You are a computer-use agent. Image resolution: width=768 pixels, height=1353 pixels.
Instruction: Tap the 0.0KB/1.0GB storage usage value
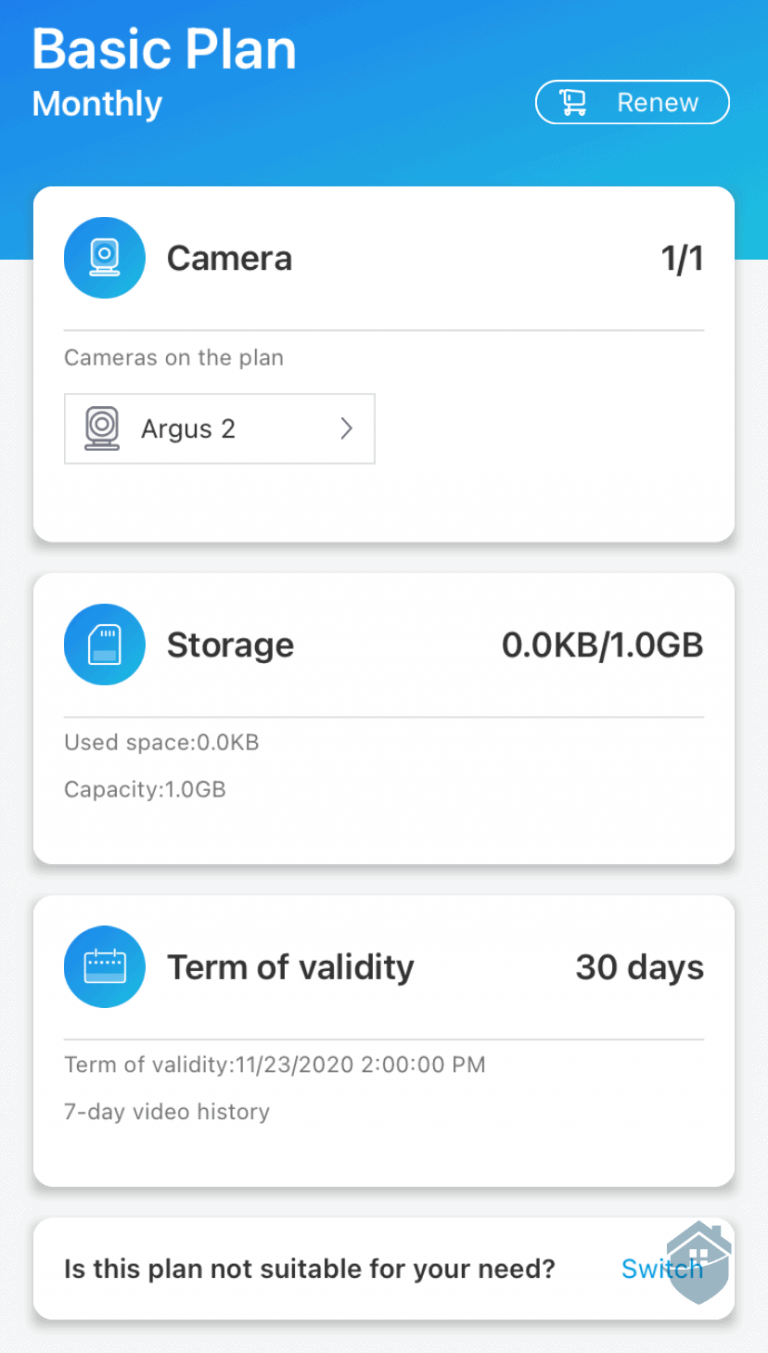coord(602,645)
